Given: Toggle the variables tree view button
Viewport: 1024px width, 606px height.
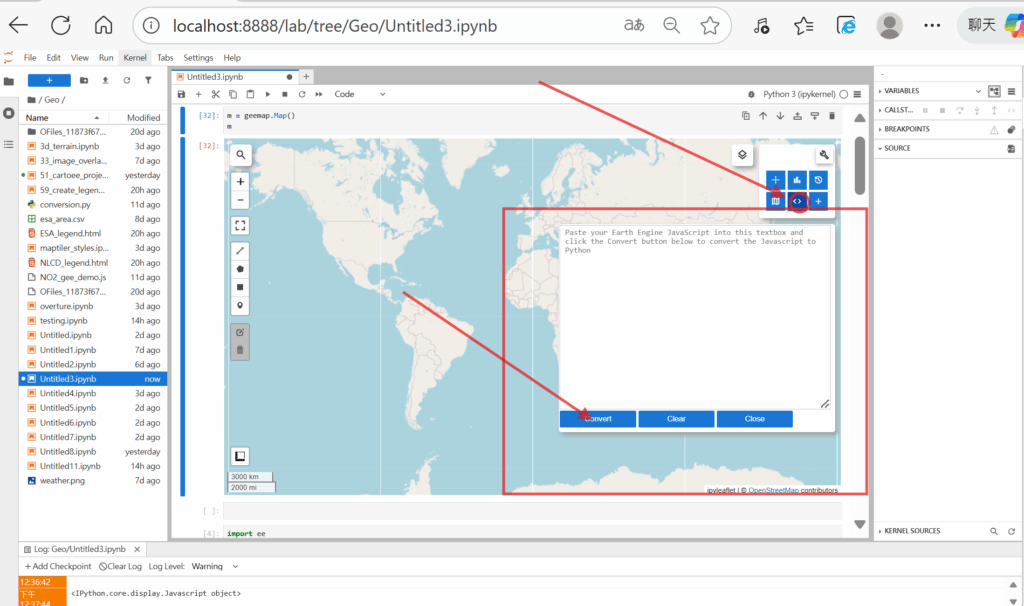Looking at the screenshot, I should point(993,91).
